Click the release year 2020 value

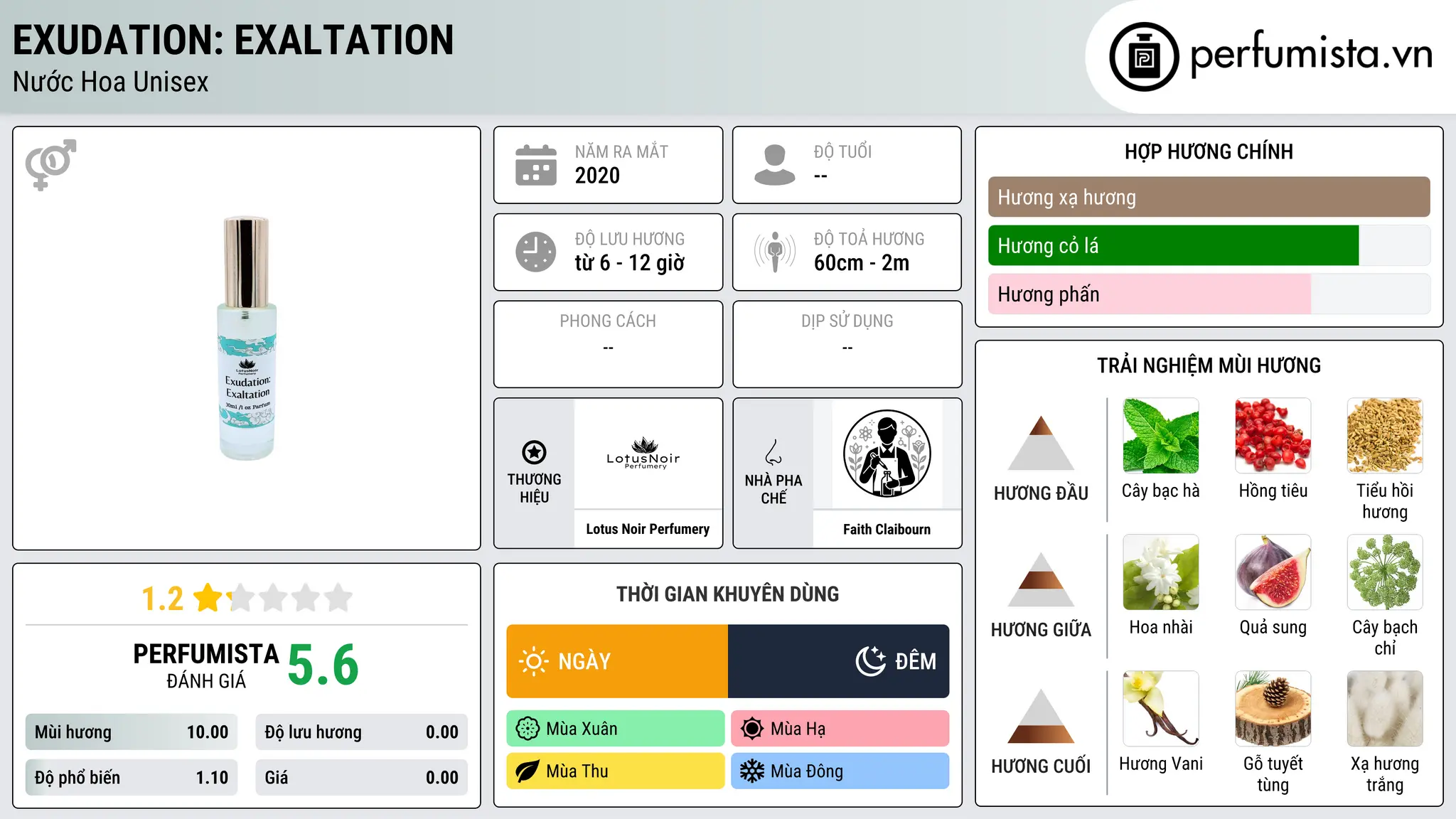[597, 176]
